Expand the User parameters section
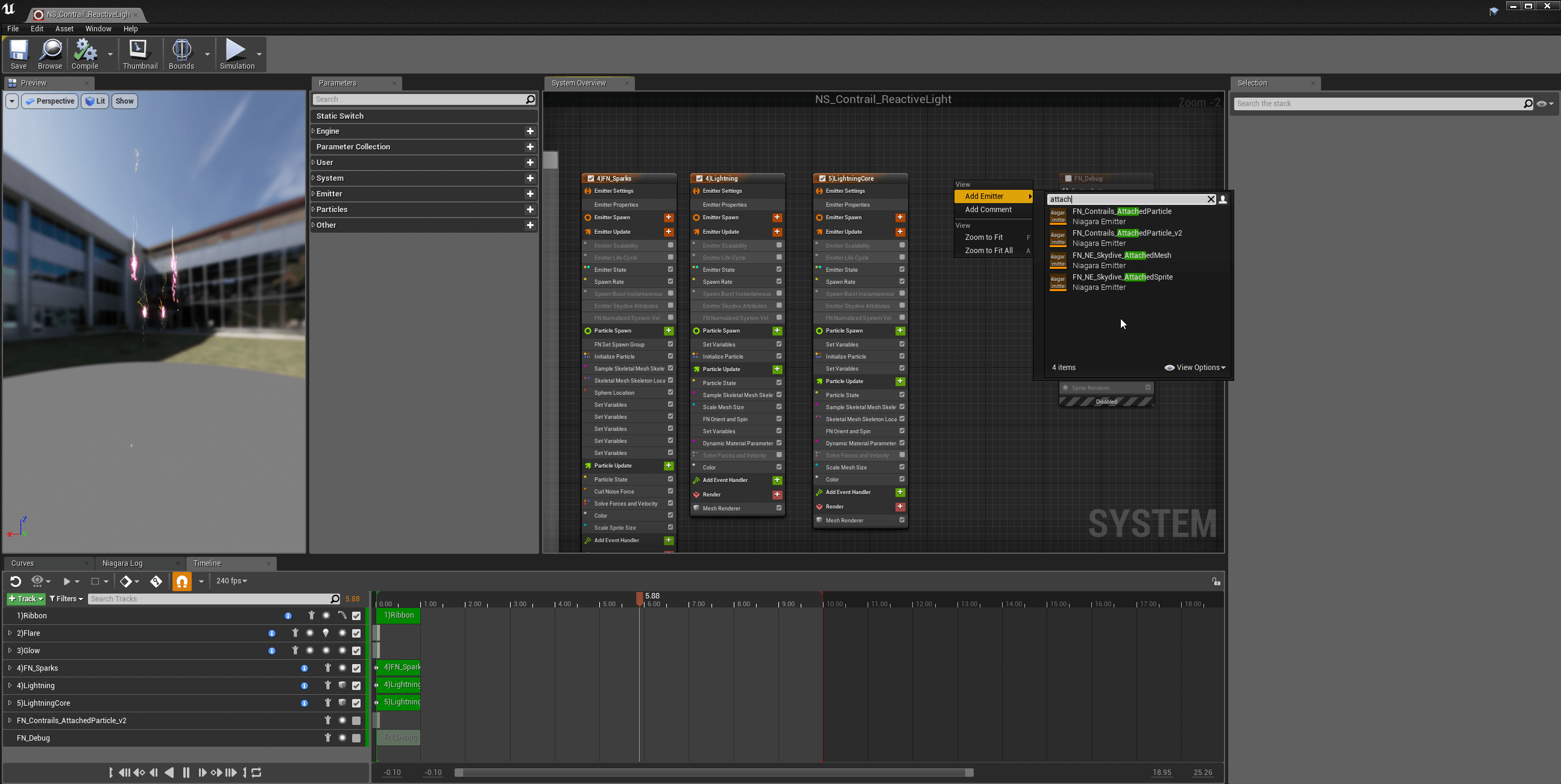Viewport: 1561px width, 784px height. (x=314, y=162)
